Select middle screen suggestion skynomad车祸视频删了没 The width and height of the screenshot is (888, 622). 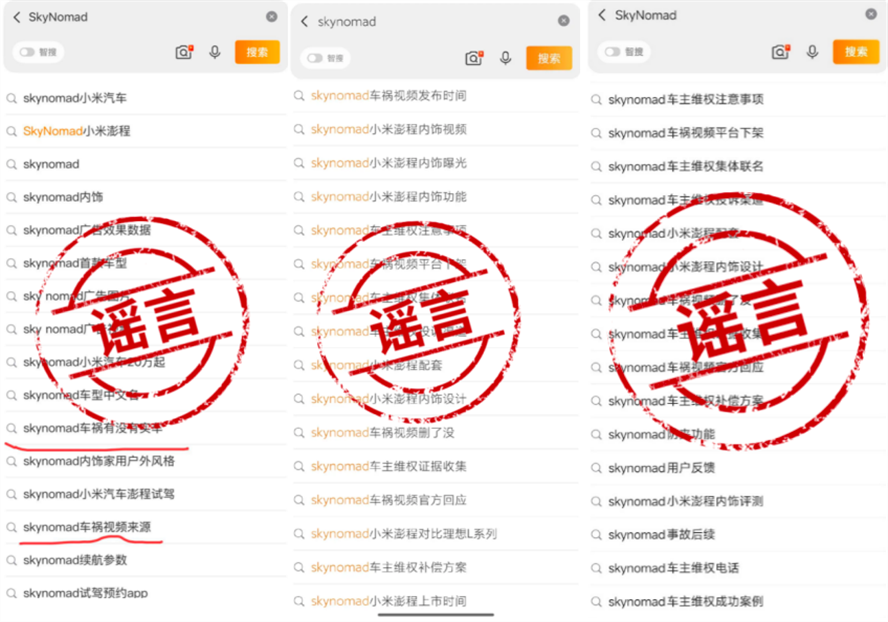coord(382,433)
